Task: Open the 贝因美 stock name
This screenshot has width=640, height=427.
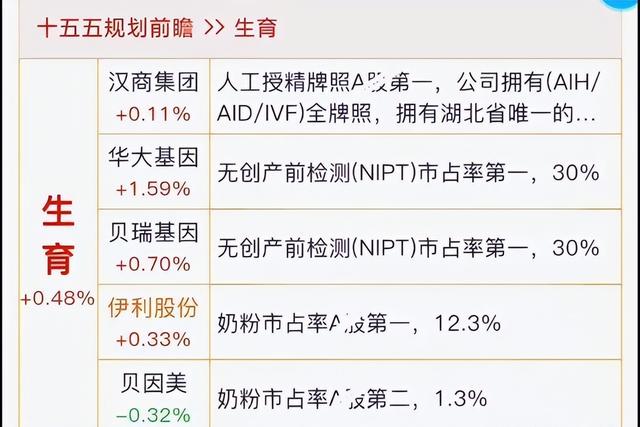Action: [152, 385]
